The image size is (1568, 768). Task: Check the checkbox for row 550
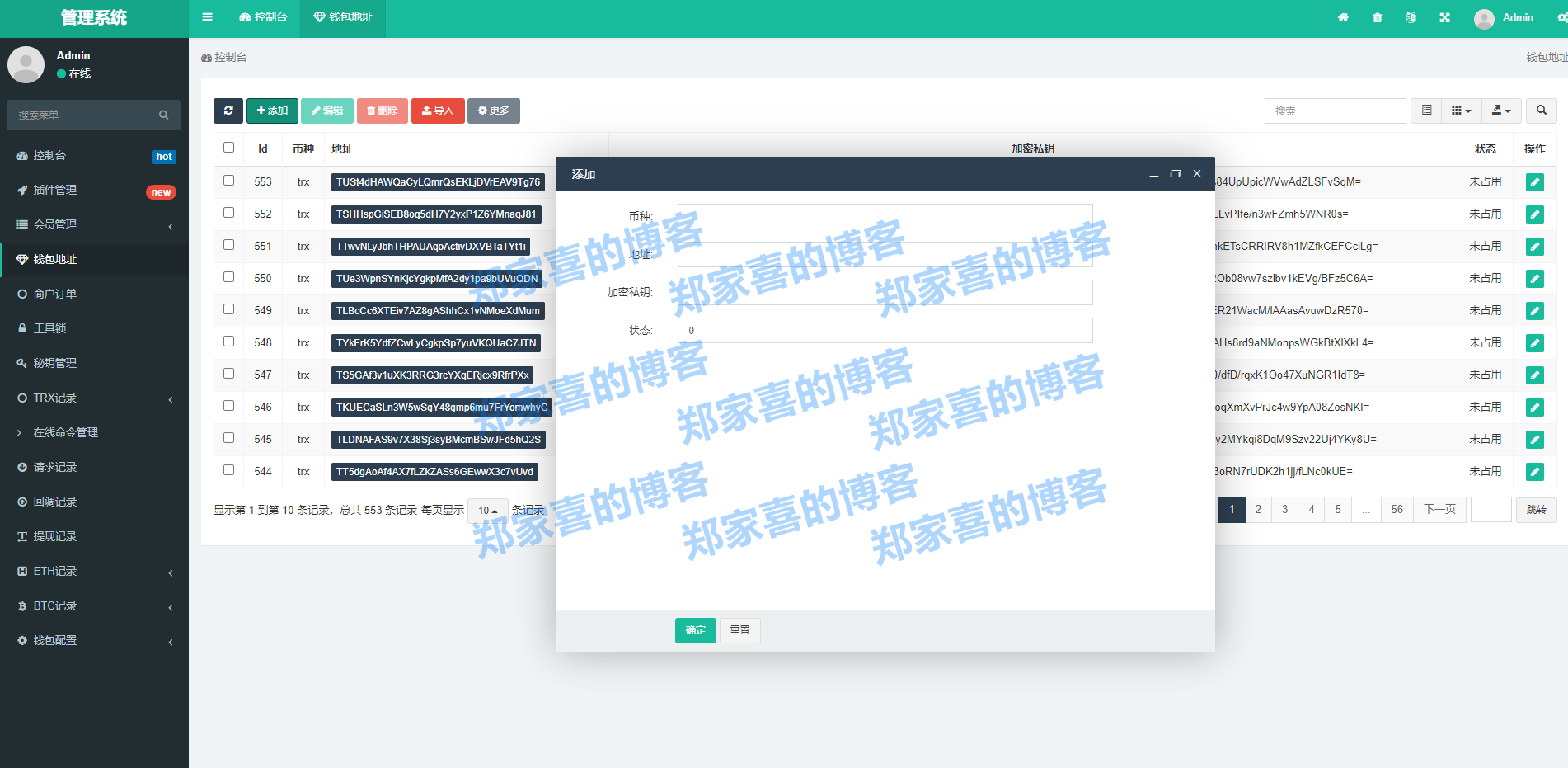pos(228,278)
